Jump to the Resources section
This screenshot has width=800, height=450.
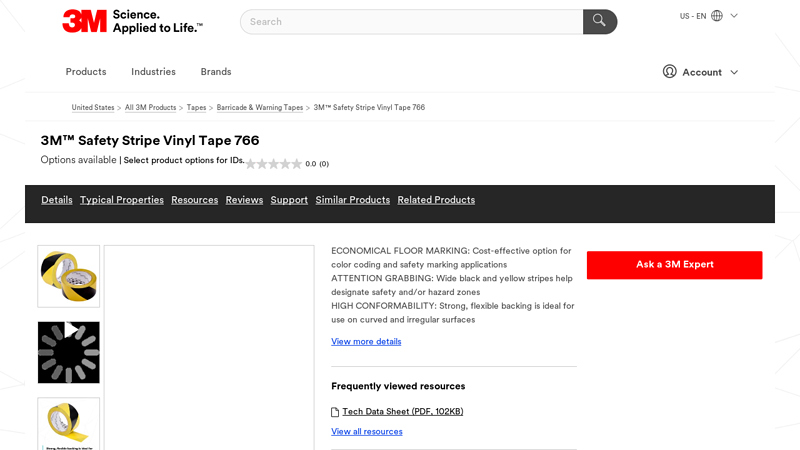tap(194, 200)
